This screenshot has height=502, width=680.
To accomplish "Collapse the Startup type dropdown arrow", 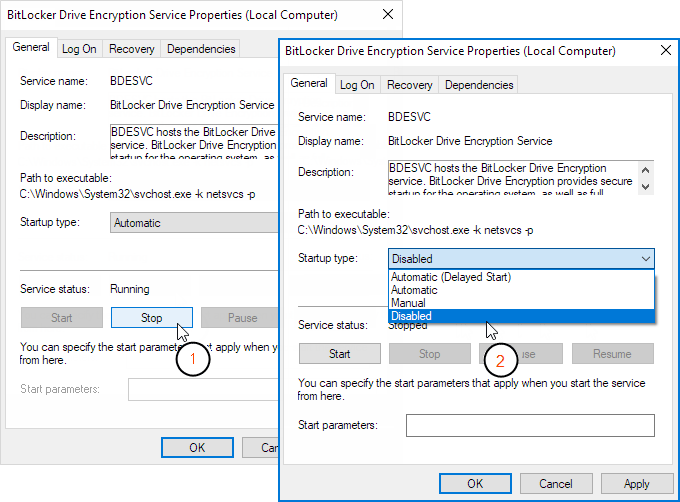I will coord(645,259).
